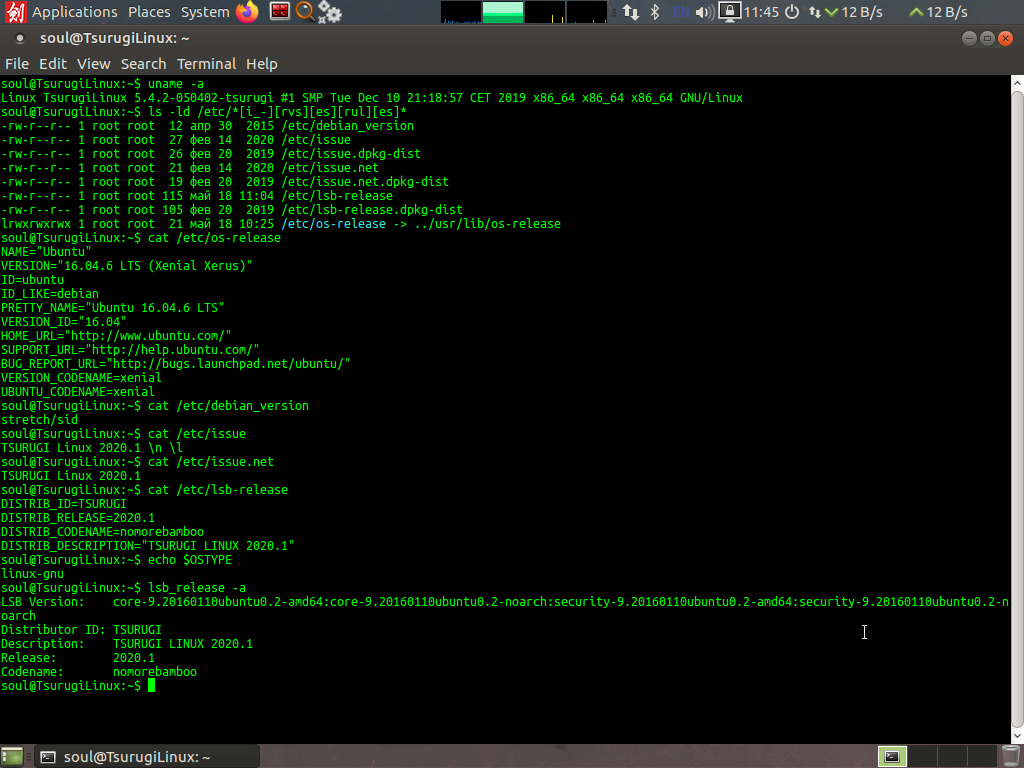Click the screen lock display icon
Screen dimensions: 1024x768
[x=729, y=12]
